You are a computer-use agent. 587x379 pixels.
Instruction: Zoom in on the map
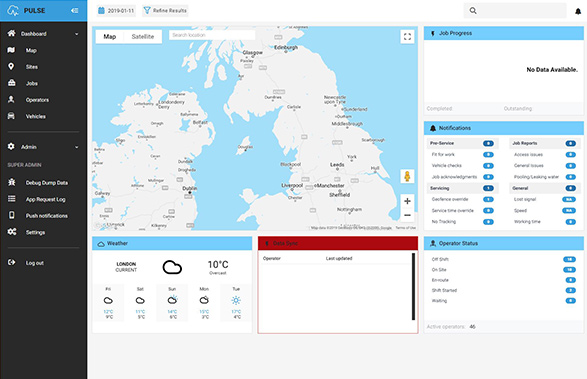tap(407, 201)
